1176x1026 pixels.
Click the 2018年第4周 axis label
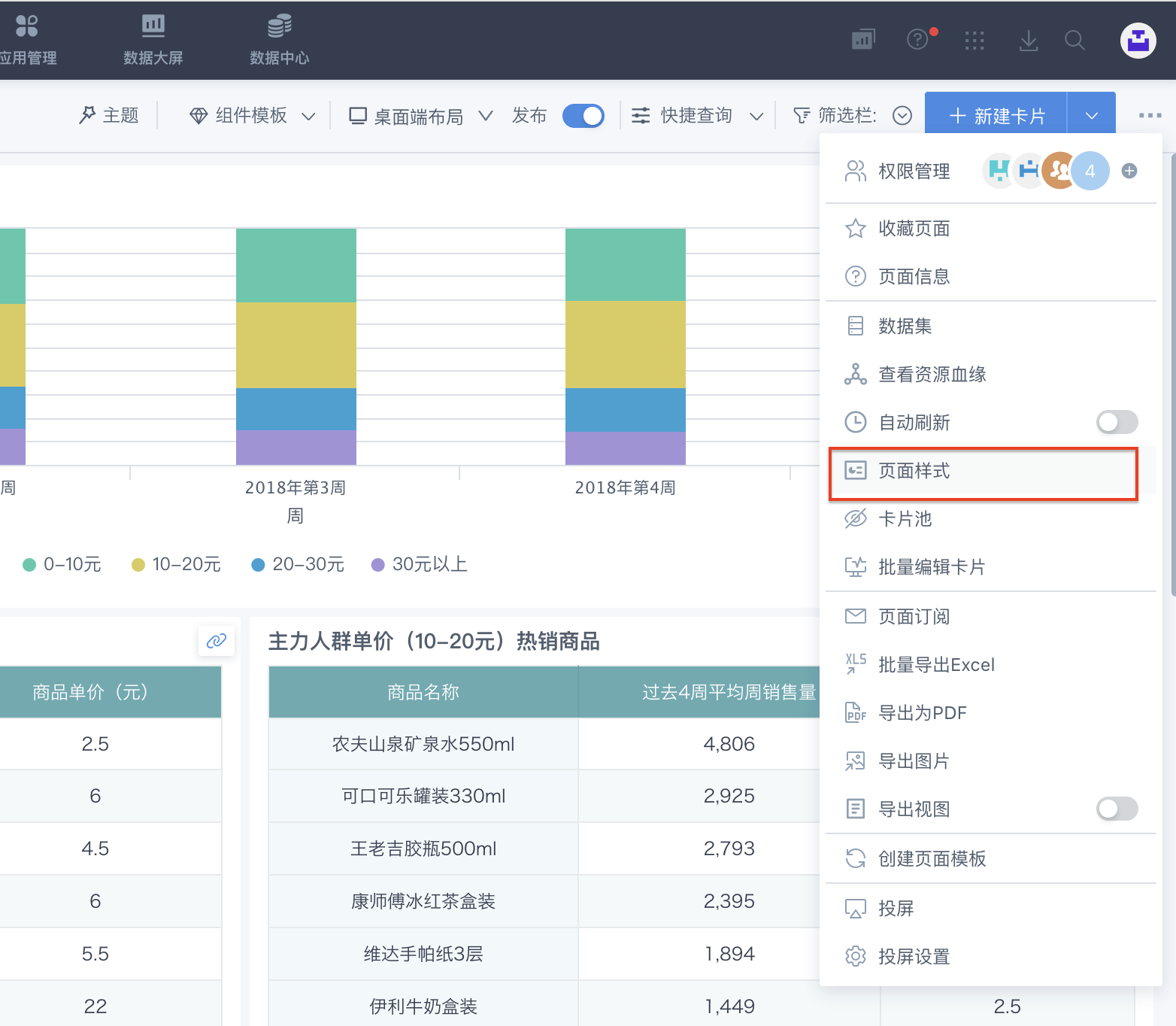626,487
